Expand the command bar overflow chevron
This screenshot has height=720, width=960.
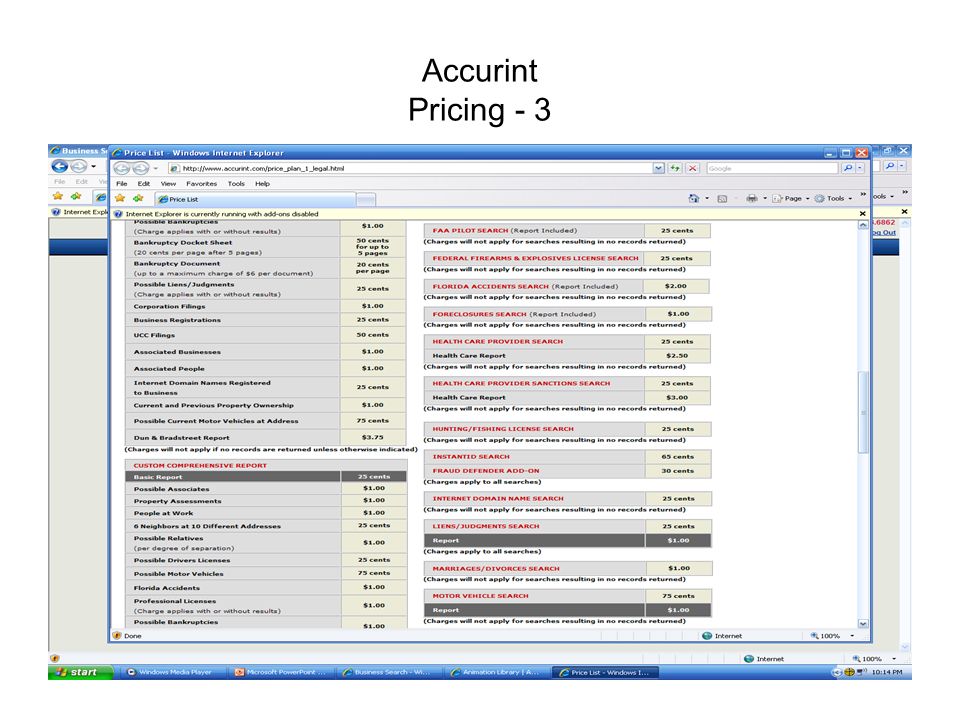(863, 195)
